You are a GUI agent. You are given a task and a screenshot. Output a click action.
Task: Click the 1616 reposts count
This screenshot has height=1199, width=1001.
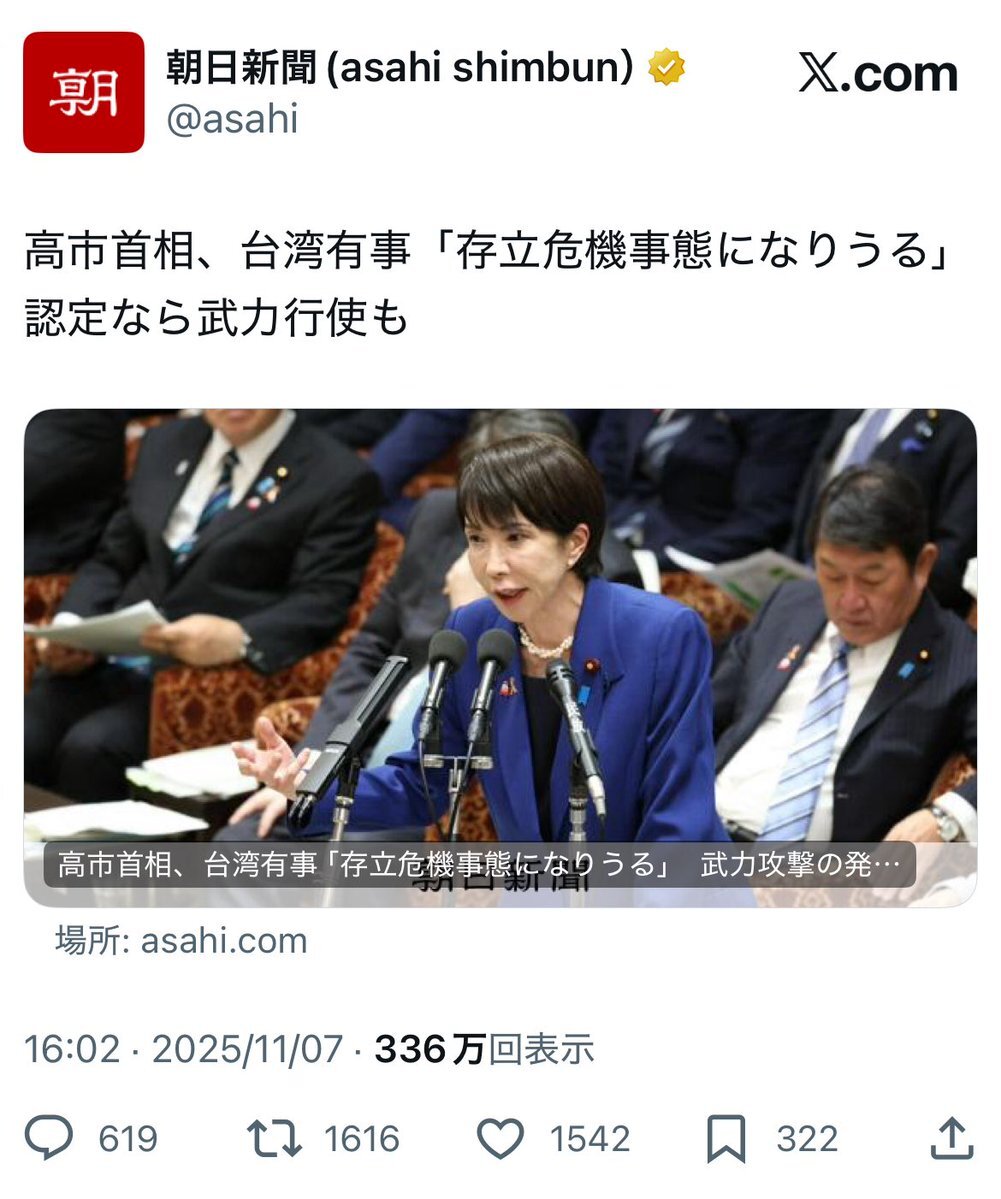(362, 1139)
